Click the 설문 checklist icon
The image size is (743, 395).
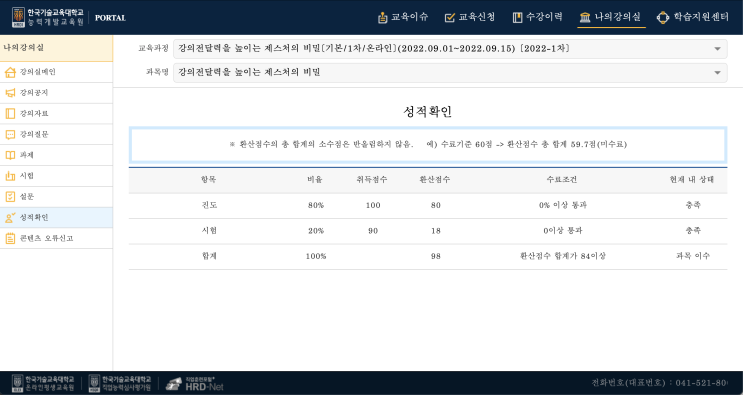(x=10, y=197)
